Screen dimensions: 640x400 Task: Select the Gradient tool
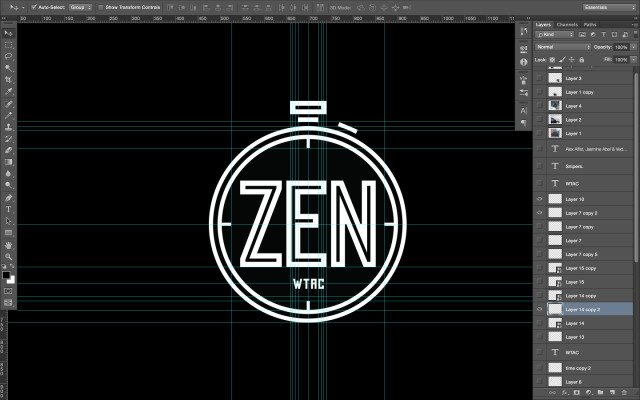tap(8, 160)
